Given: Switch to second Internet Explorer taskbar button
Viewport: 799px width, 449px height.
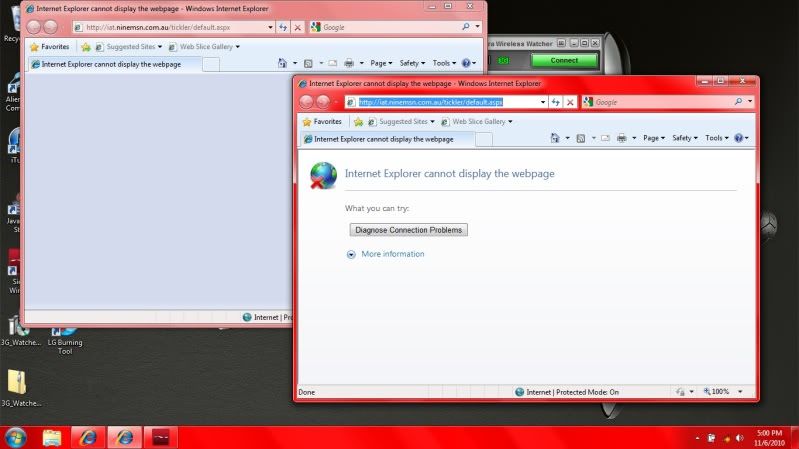Looking at the screenshot, I should point(124,438).
